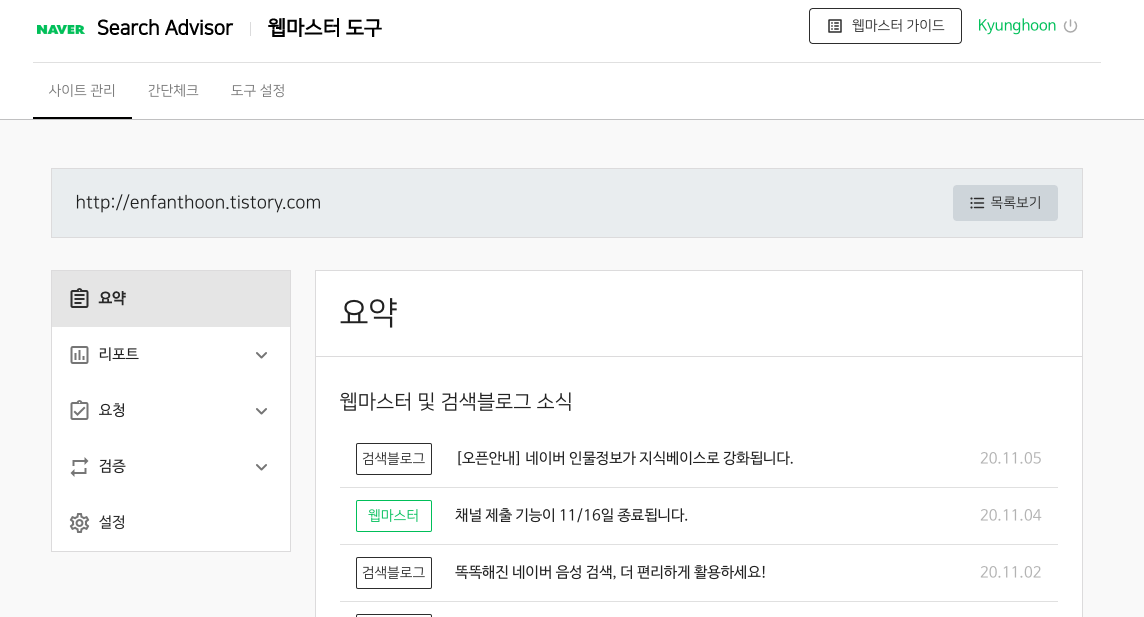Screen dimensions: 1144x617
Task: Click the 목록보기 button
Action: [1005, 203]
